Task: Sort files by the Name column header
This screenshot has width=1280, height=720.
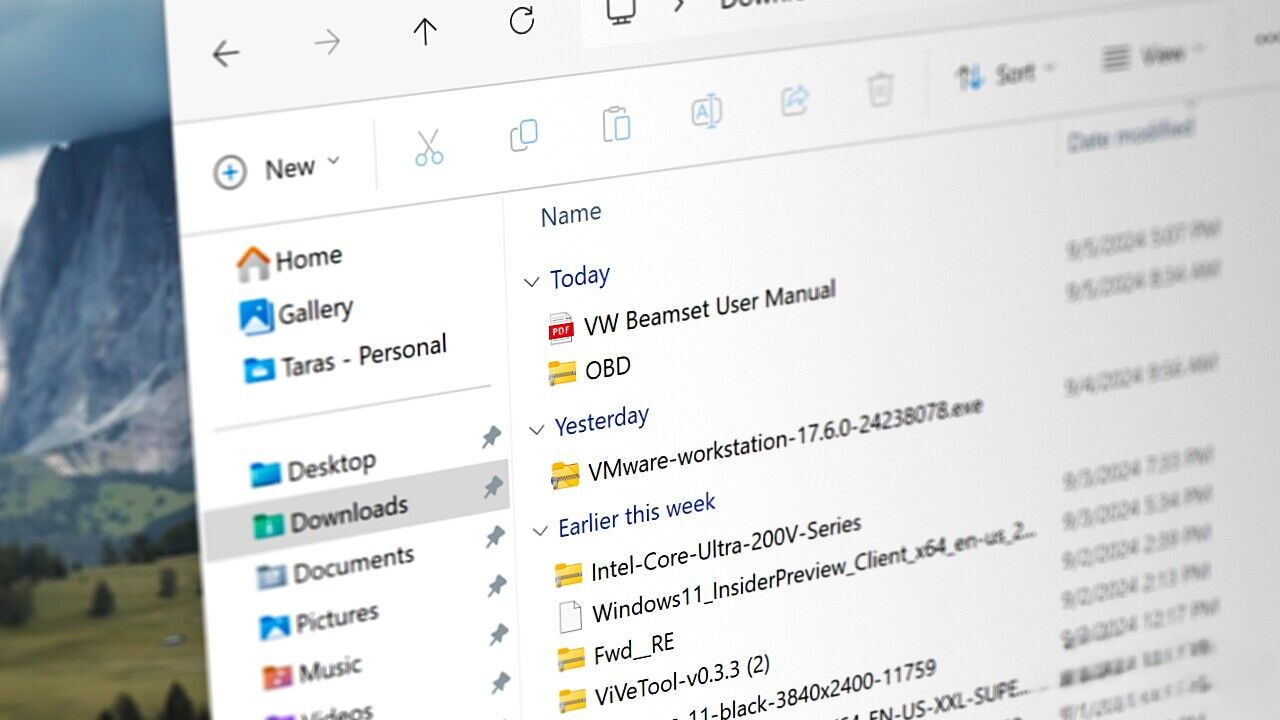Action: [x=571, y=214]
